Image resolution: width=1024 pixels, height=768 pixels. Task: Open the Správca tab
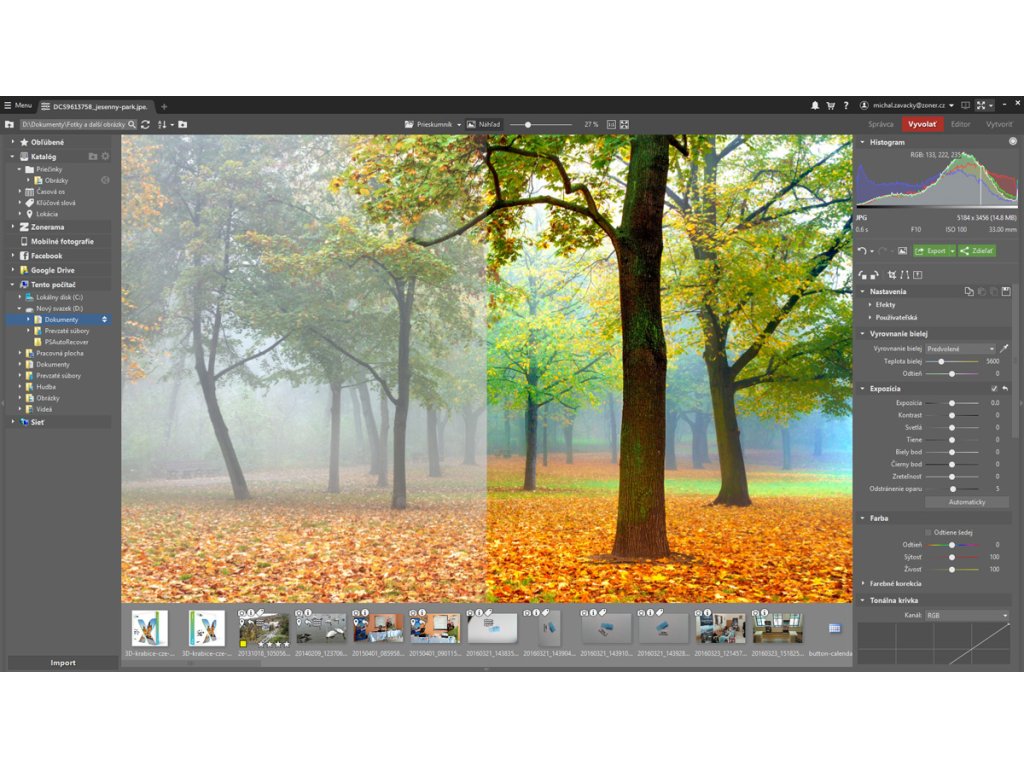[880, 124]
